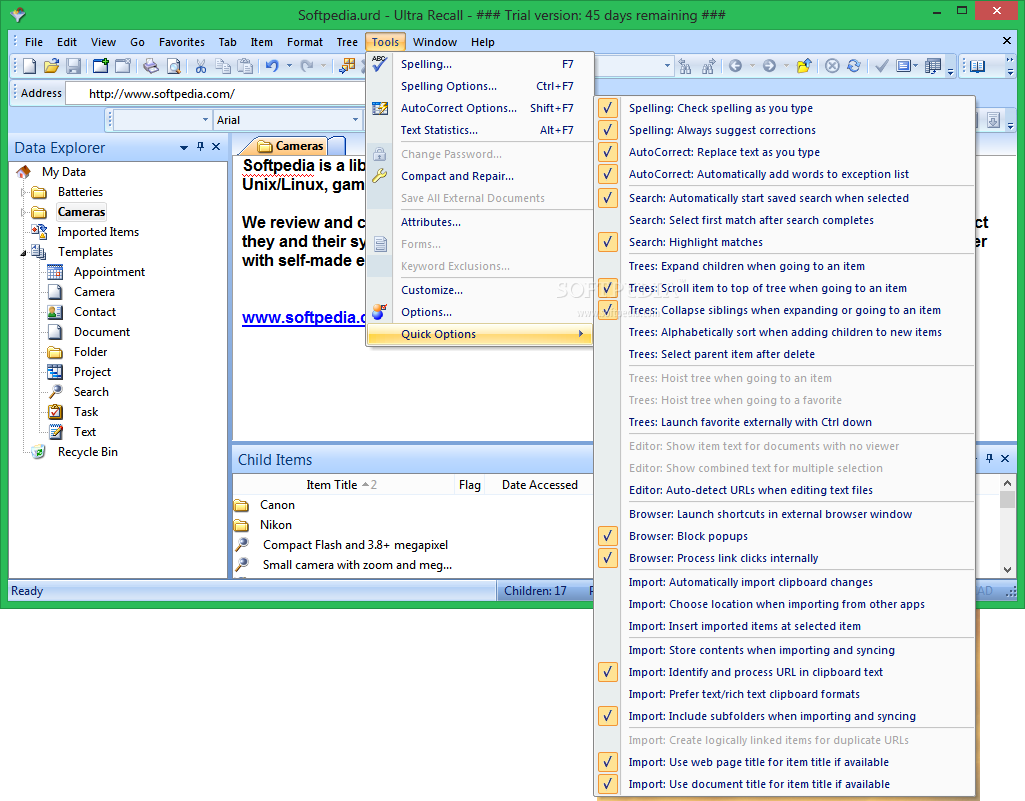Image resolution: width=1025 pixels, height=801 pixels.
Task: Click the Open folder toolbar icon
Action: (51, 65)
